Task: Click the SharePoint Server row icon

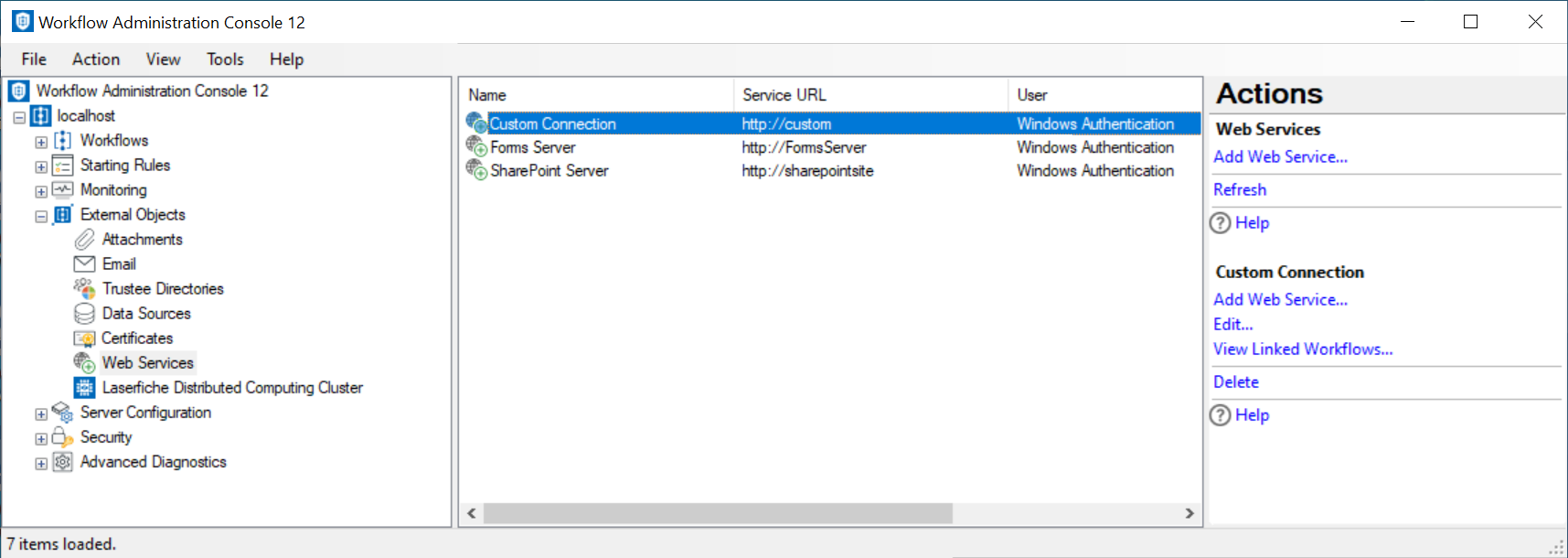Action: pos(476,170)
